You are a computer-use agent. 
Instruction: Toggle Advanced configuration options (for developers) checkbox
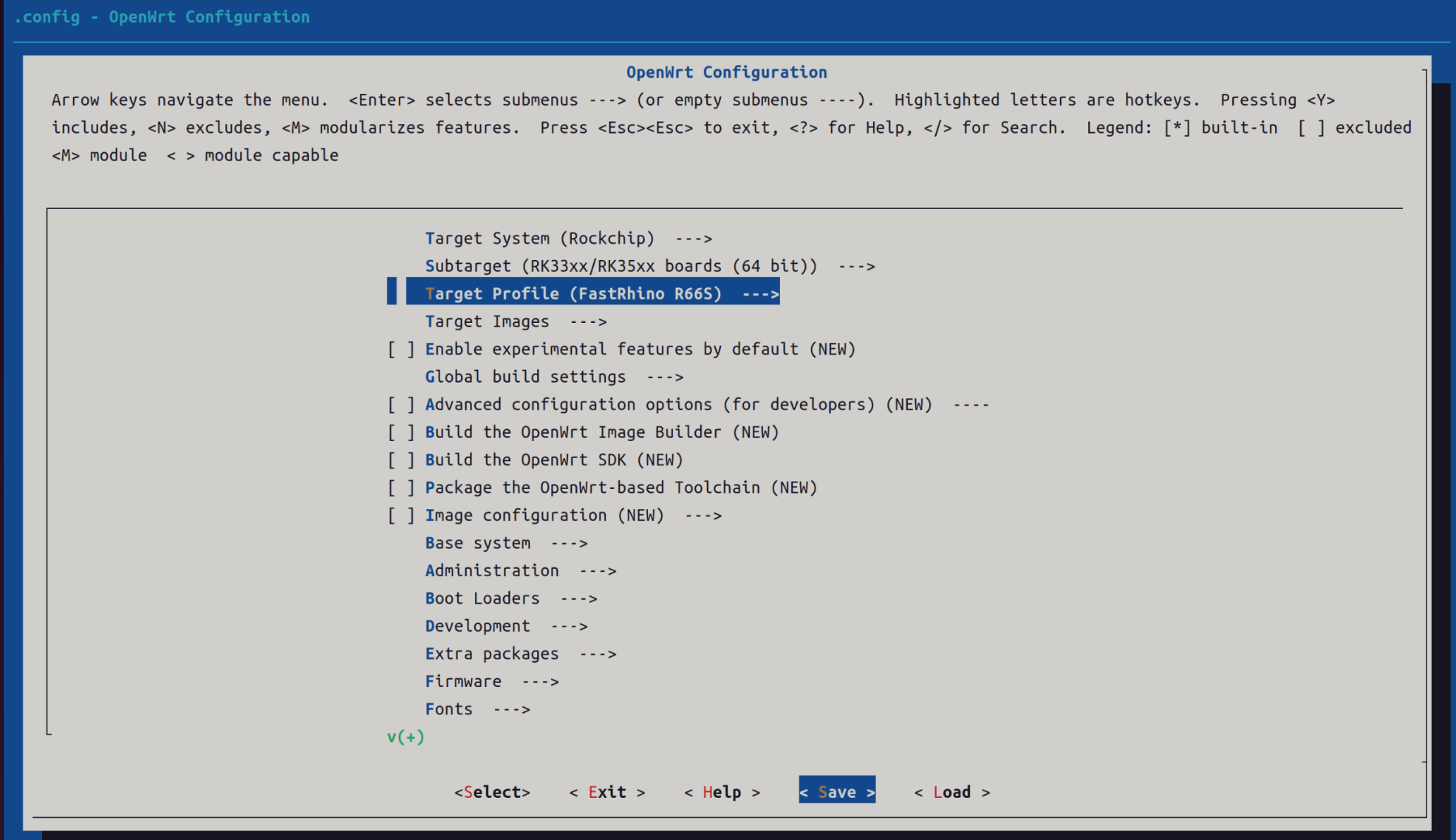[x=401, y=405]
